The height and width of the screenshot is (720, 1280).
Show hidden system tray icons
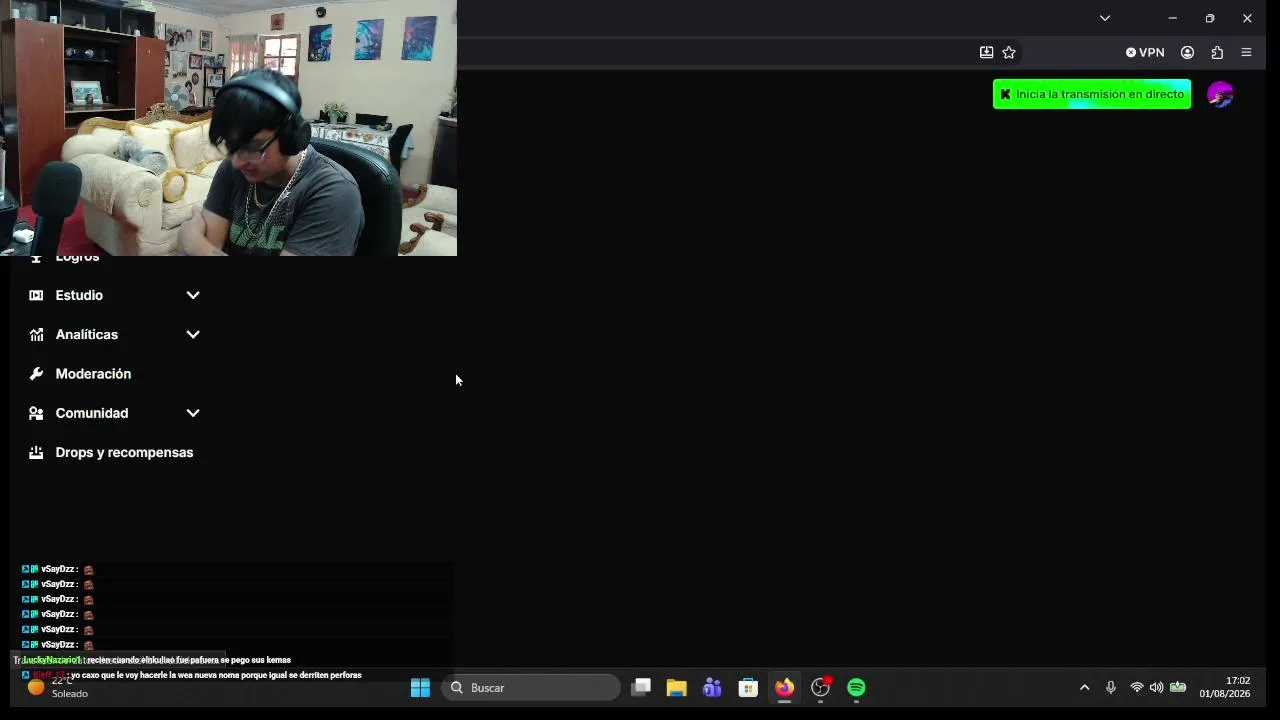(x=1084, y=688)
